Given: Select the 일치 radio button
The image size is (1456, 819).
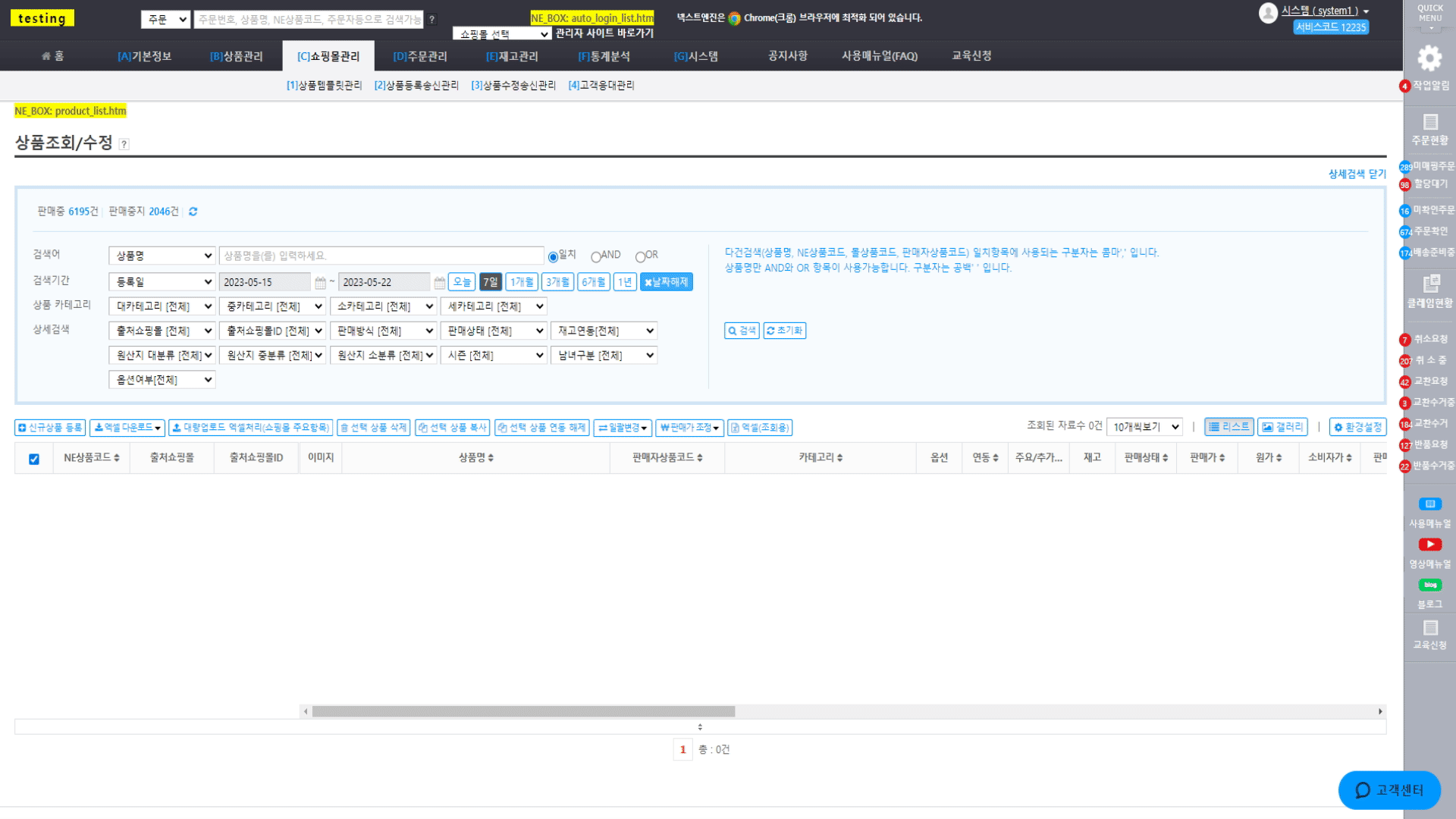Looking at the screenshot, I should click(x=553, y=256).
